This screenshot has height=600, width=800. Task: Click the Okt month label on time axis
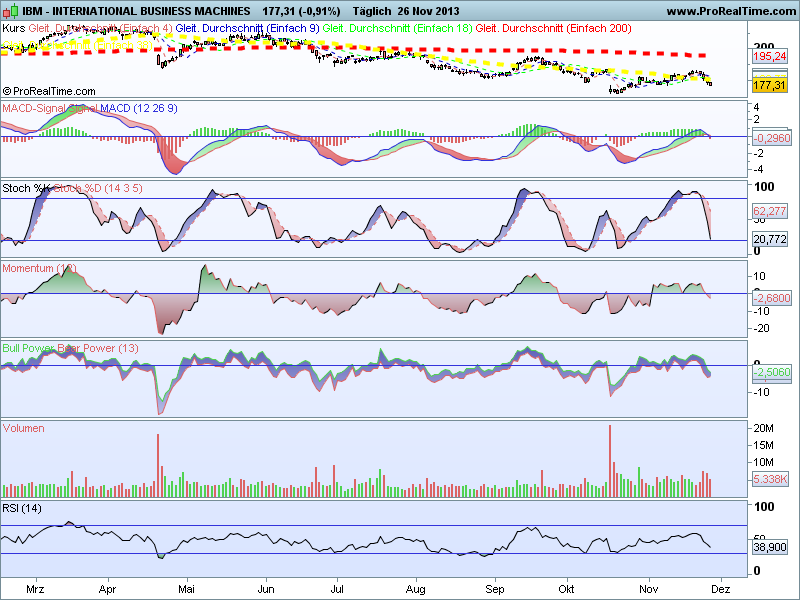click(x=566, y=589)
